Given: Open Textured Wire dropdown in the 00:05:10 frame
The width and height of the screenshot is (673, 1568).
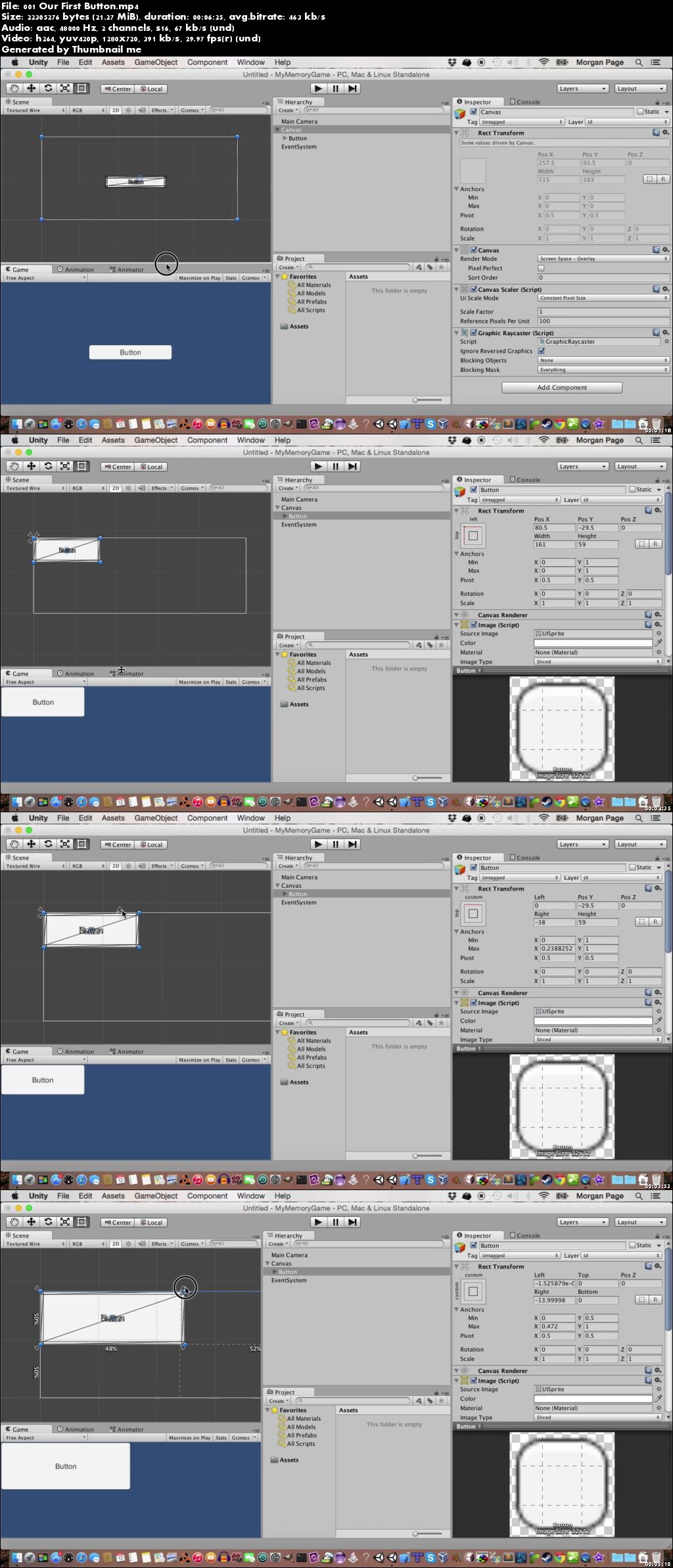Looking at the screenshot, I should [x=35, y=1244].
